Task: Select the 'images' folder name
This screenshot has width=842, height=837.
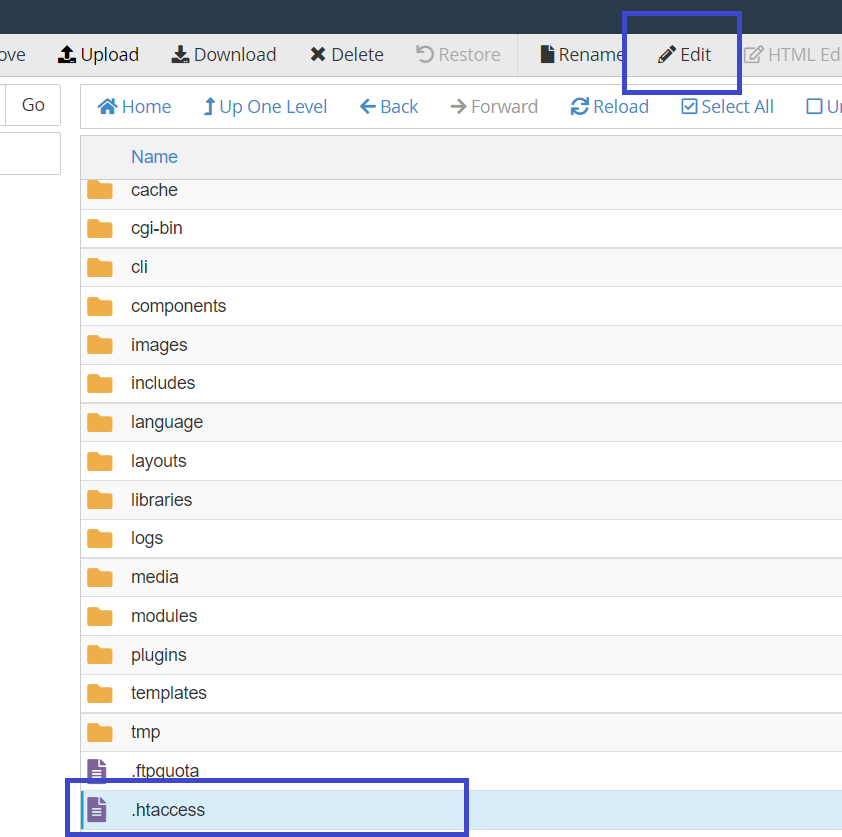Action: pos(159,345)
